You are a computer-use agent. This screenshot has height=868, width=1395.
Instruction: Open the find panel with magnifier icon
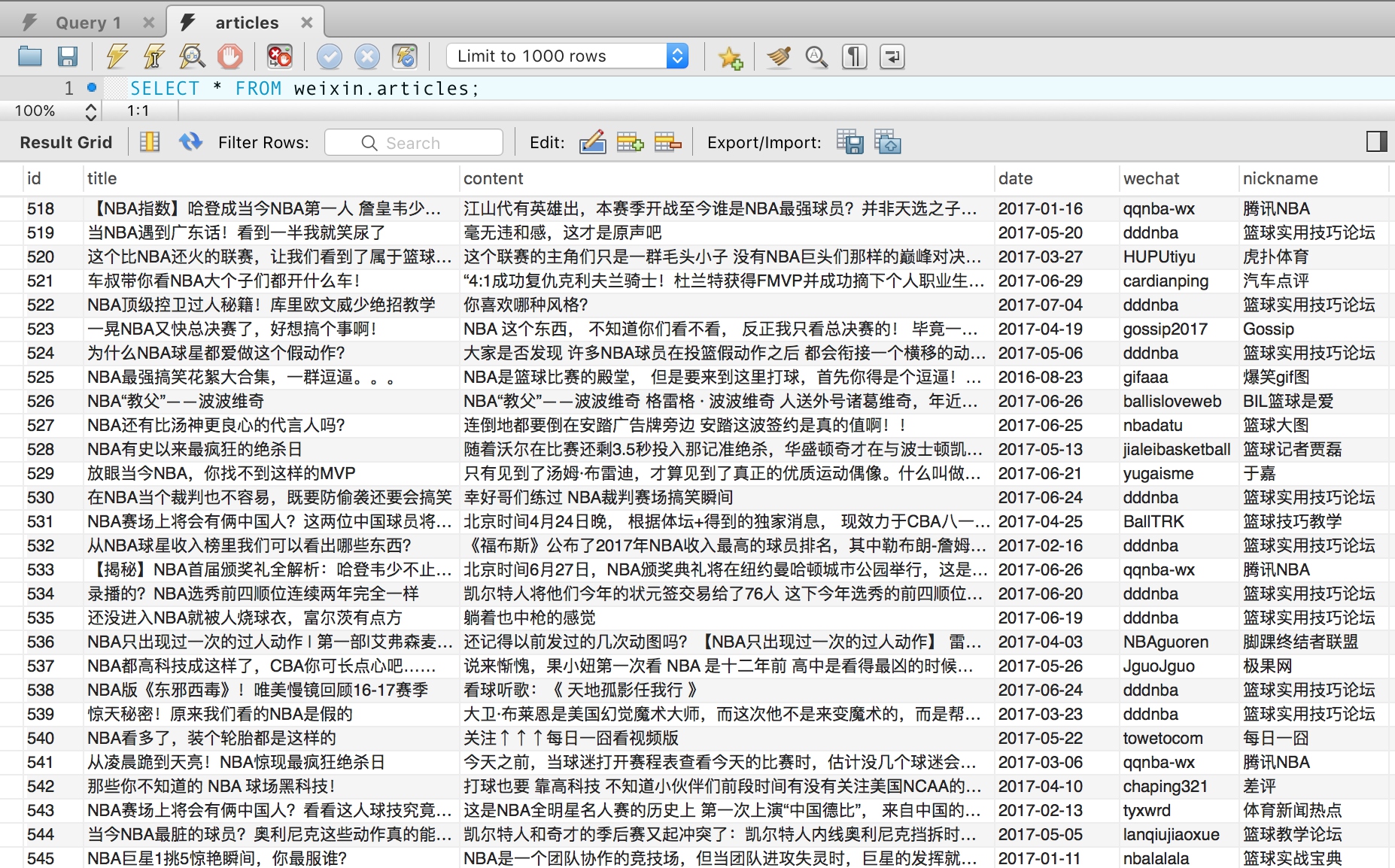(816, 56)
